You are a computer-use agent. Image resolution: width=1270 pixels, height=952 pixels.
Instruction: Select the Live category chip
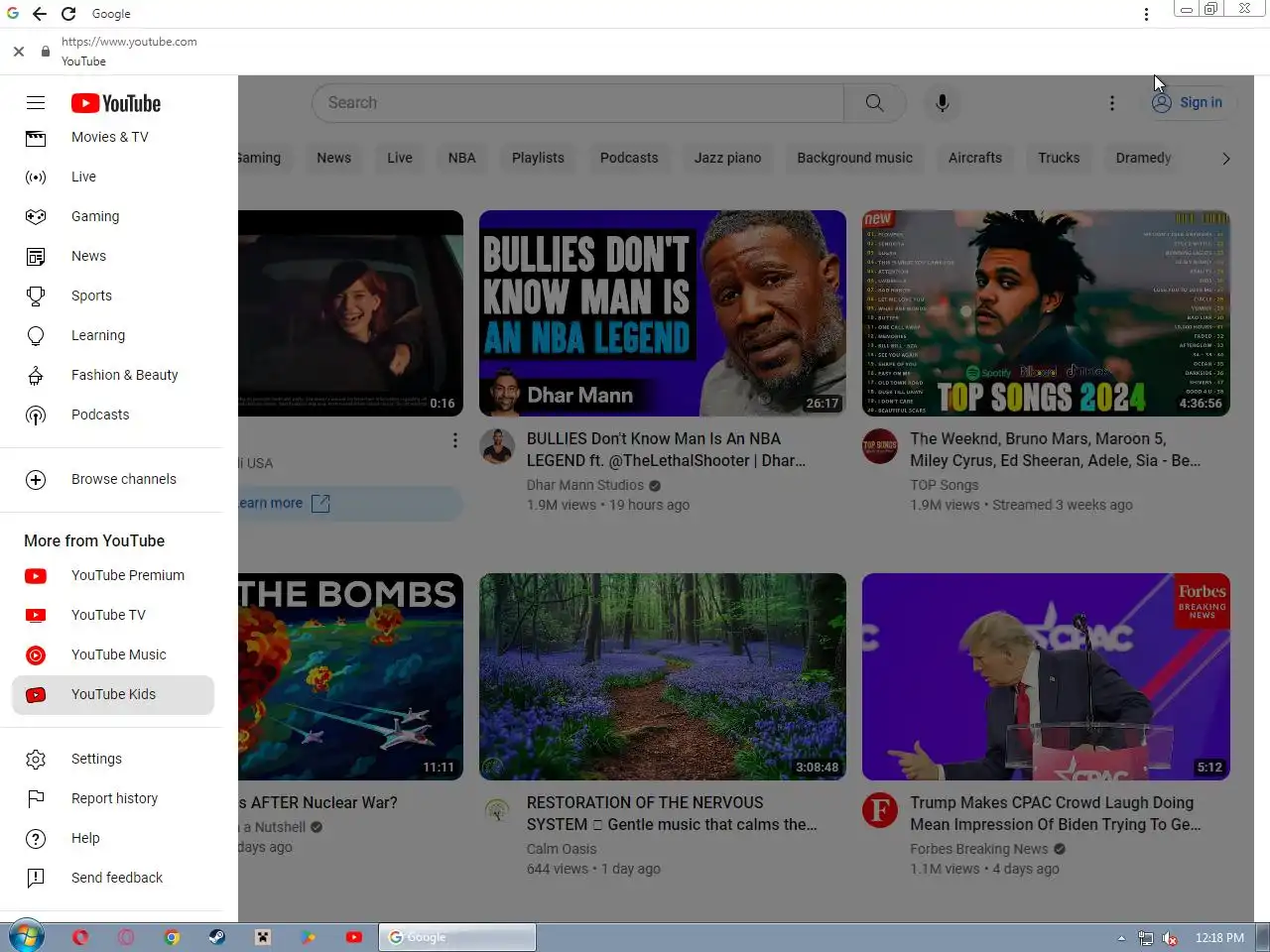pos(400,158)
